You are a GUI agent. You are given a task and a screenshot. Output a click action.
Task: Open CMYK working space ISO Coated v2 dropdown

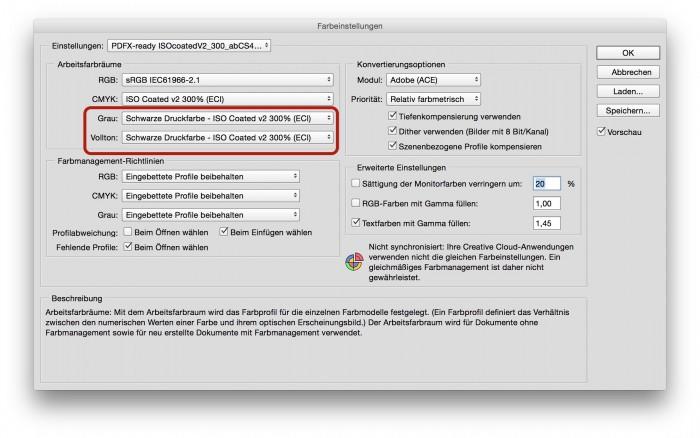click(x=228, y=99)
